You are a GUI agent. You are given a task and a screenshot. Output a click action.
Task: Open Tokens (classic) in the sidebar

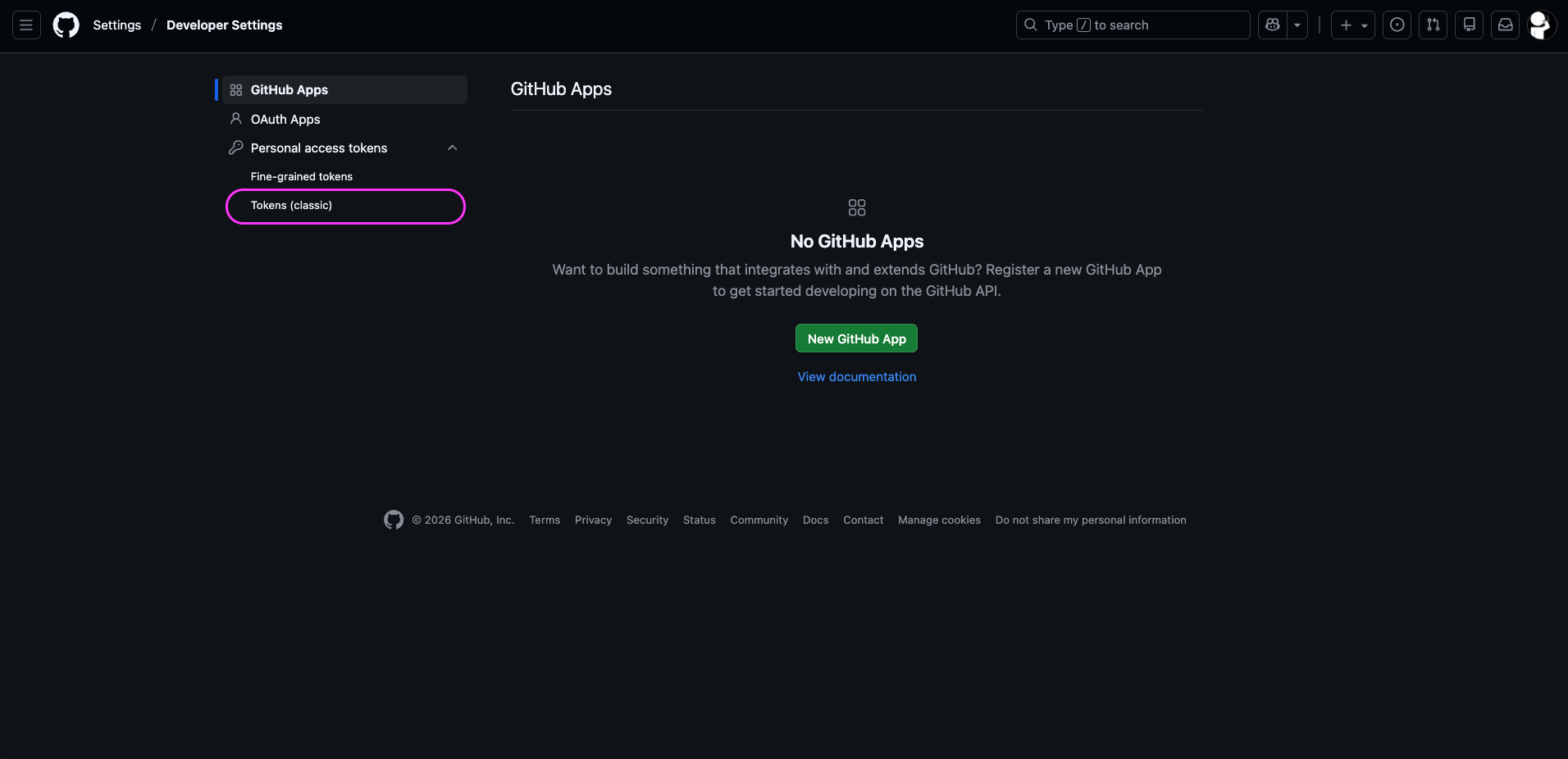click(x=291, y=206)
